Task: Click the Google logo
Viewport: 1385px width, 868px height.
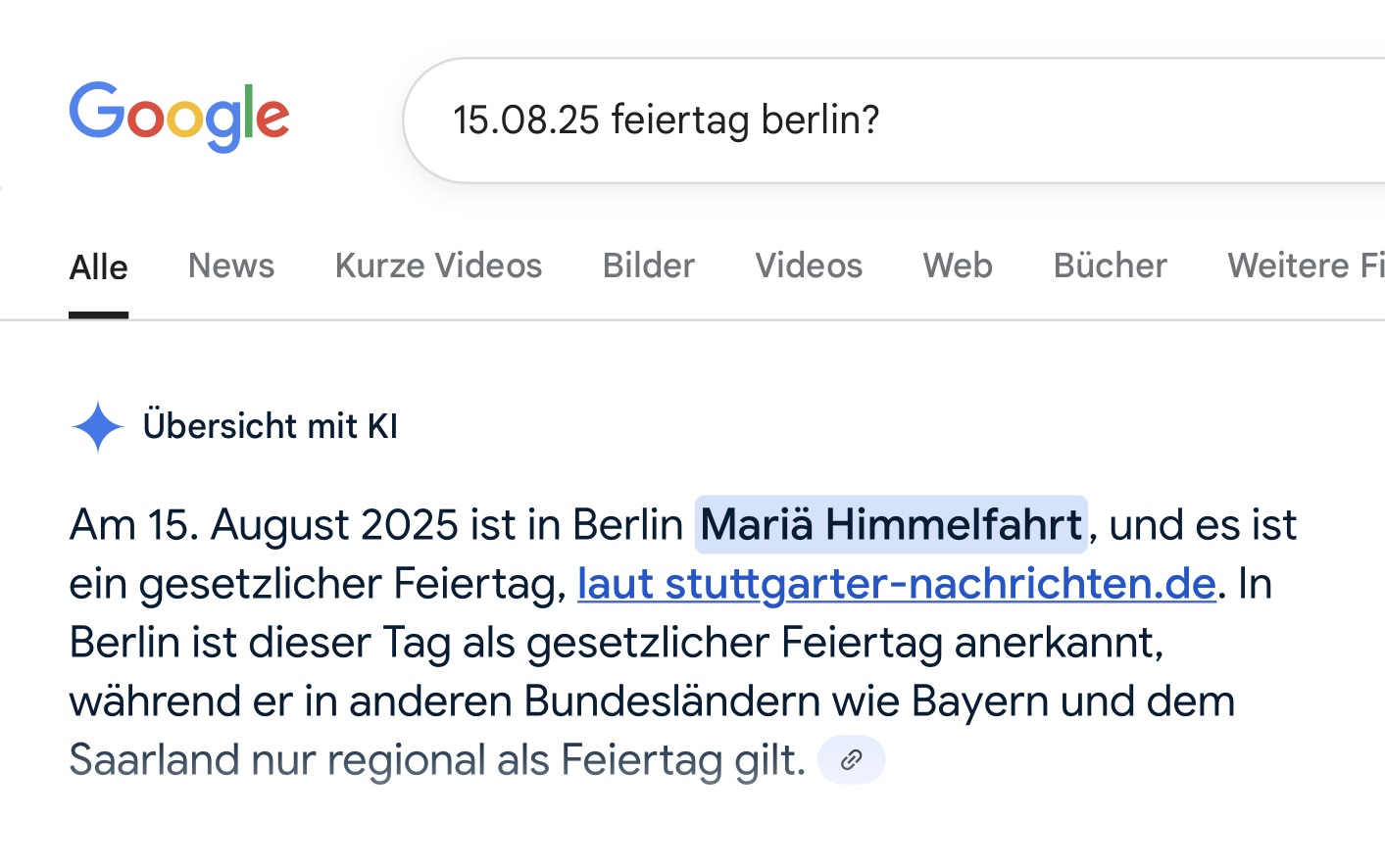Action: (179, 118)
